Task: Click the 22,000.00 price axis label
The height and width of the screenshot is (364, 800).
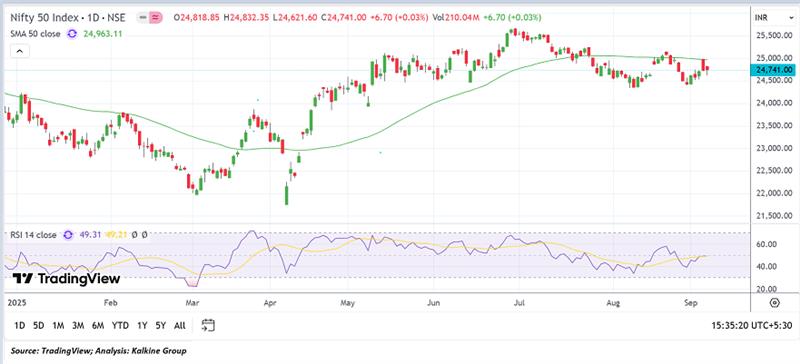Action: pos(774,193)
